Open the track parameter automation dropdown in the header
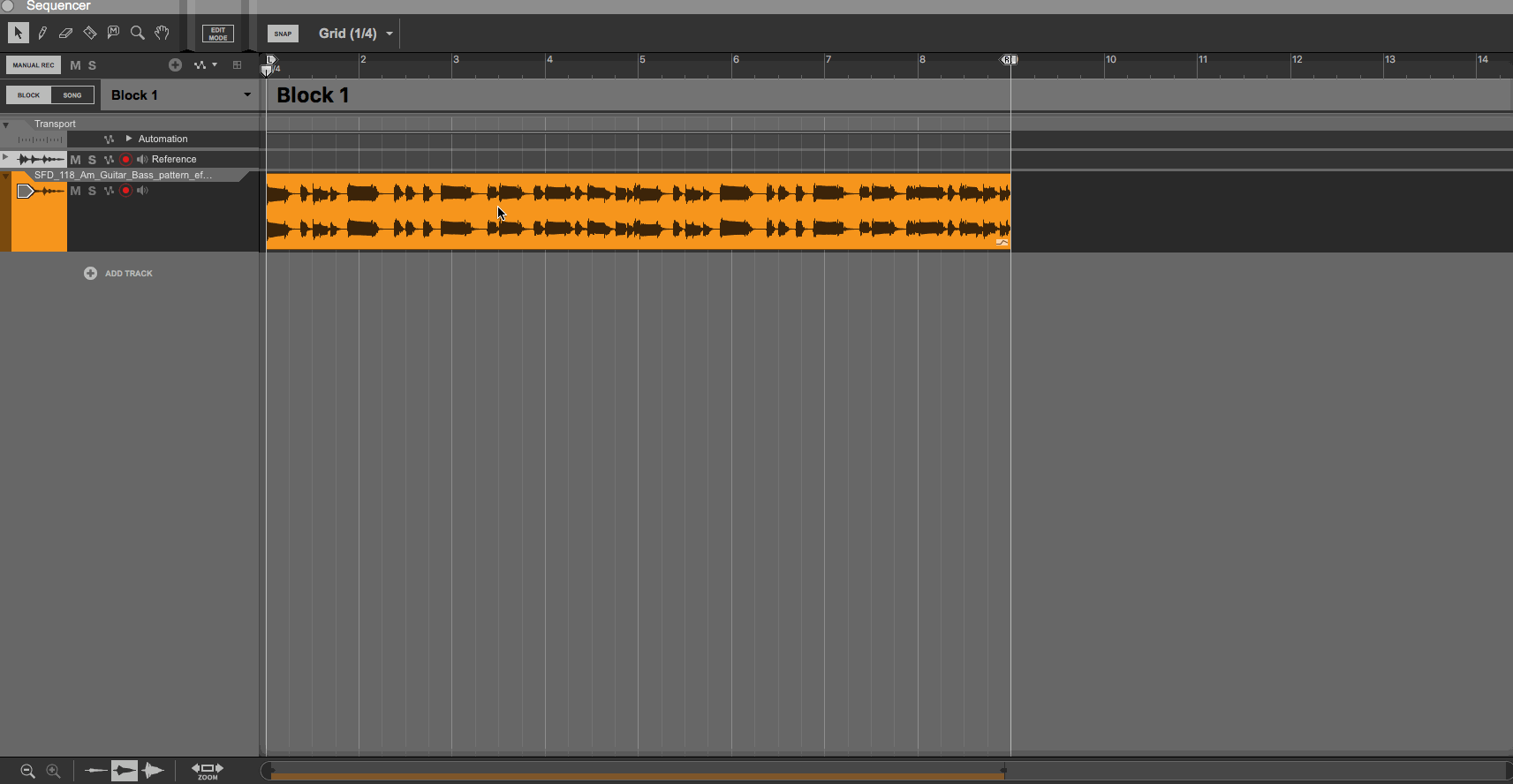 pos(206,65)
